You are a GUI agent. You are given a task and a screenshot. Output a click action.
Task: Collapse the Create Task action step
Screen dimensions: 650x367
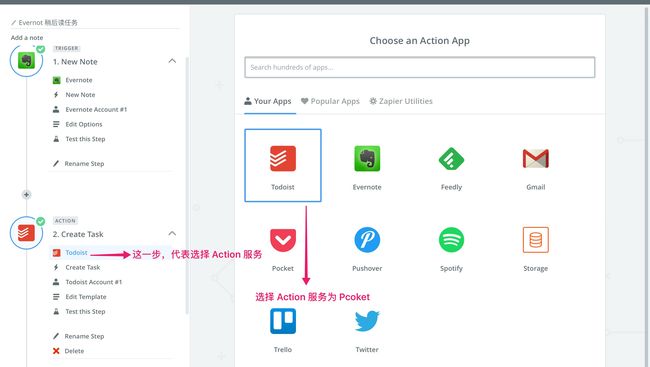coord(172,233)
